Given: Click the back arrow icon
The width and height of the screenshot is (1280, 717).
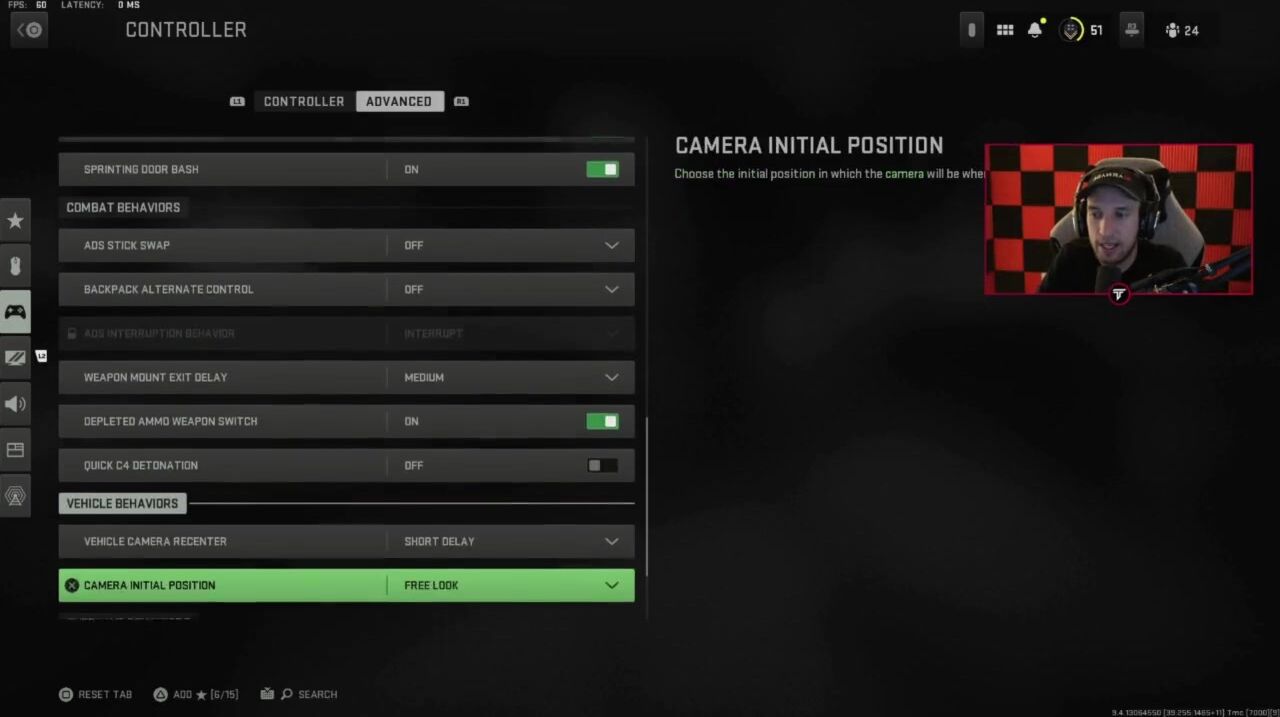Looking at the screenshot, I should 29,30.
